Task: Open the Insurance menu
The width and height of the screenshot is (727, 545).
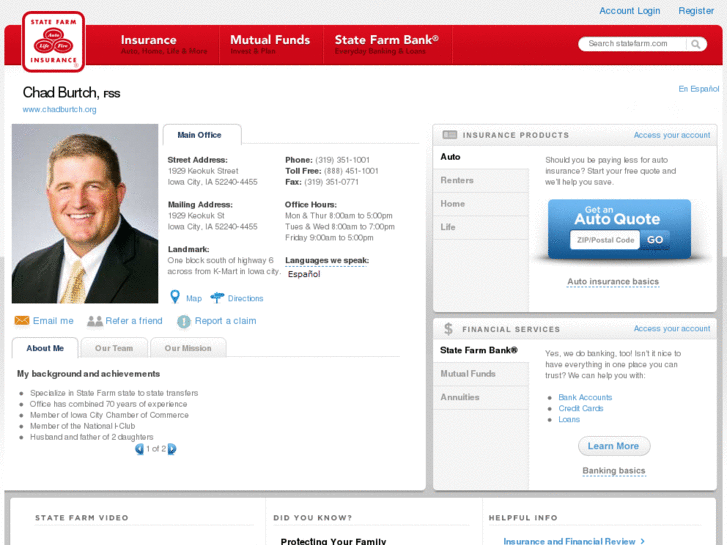Action: [164, 45]
